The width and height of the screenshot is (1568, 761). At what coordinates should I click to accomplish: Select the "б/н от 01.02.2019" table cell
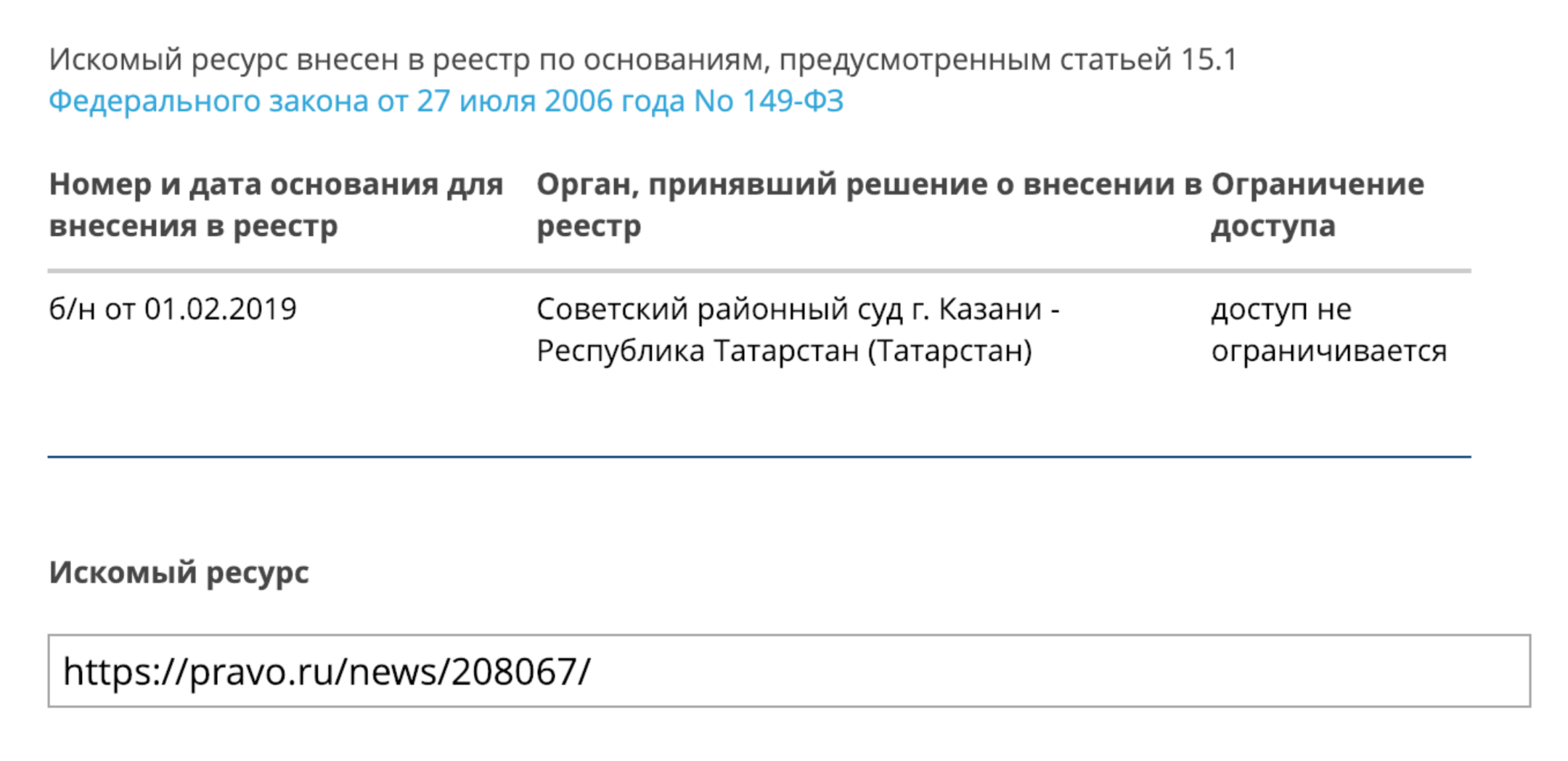(x=173, y=309)
